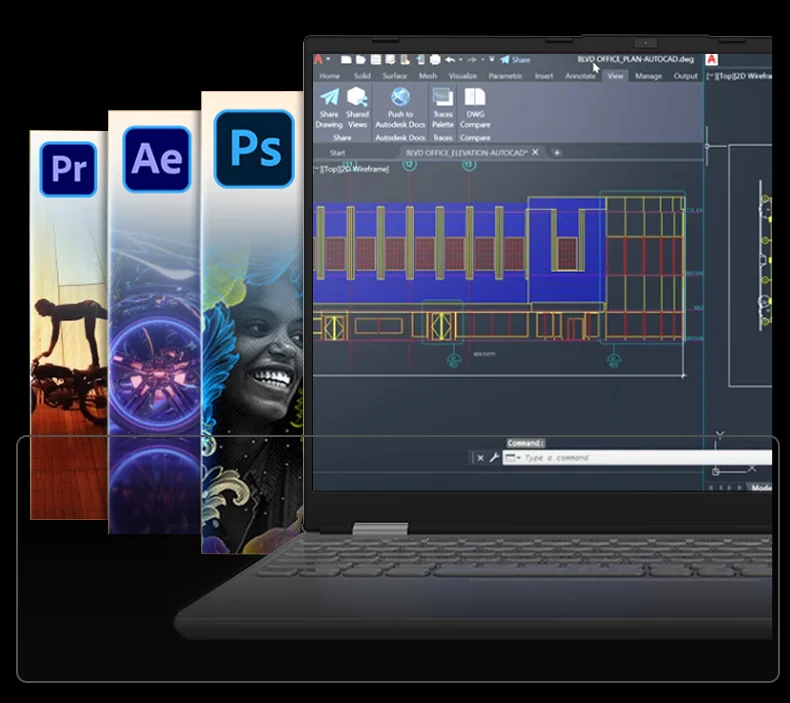Click the New drawing icon in quick access toolbar
790x703 pixels.
pyautogui.click(x=346, y=59)
